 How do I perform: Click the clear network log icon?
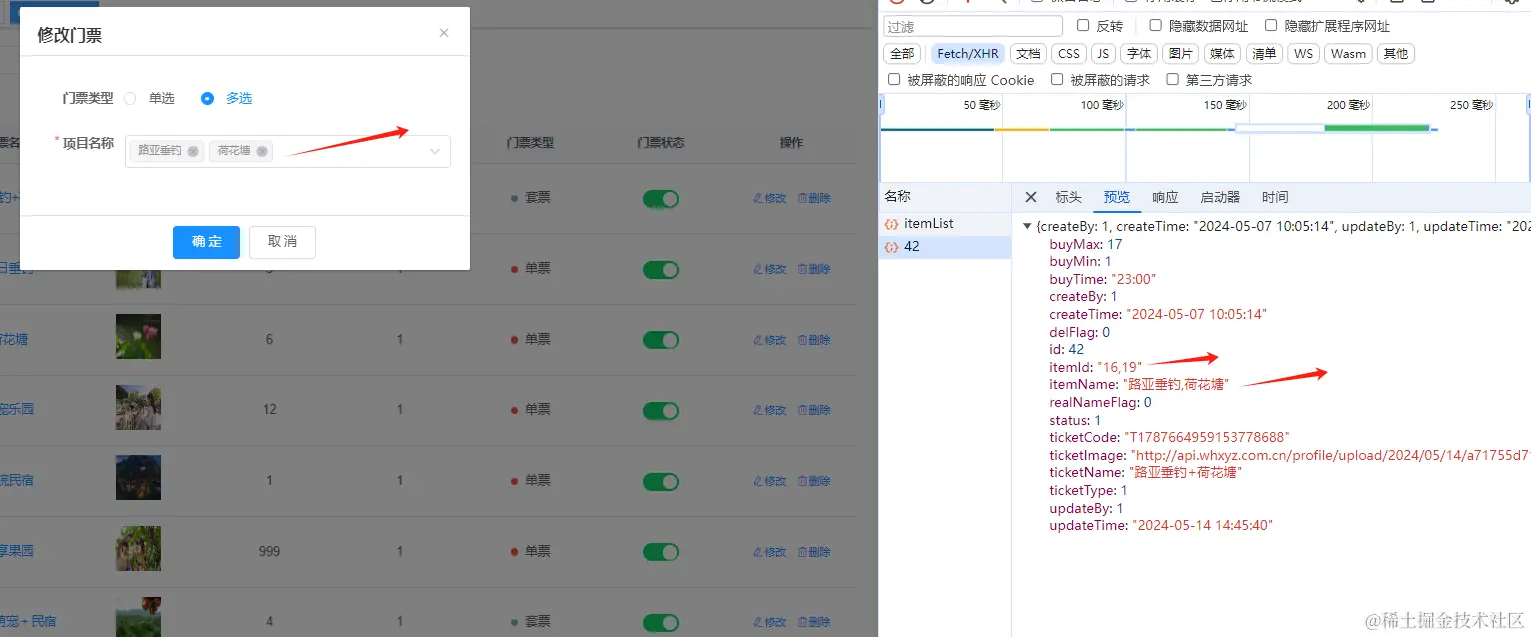tap(925, 4)
